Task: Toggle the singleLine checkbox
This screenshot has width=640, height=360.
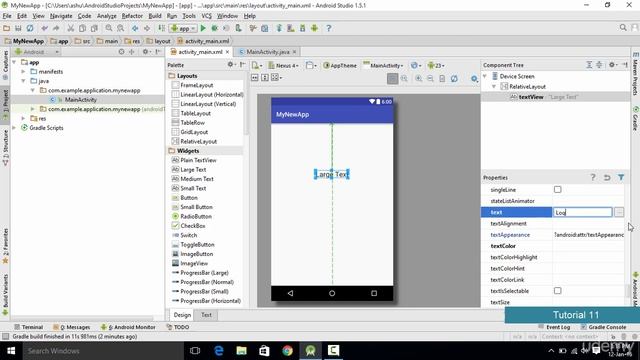Action: click(x=558, y=189)
